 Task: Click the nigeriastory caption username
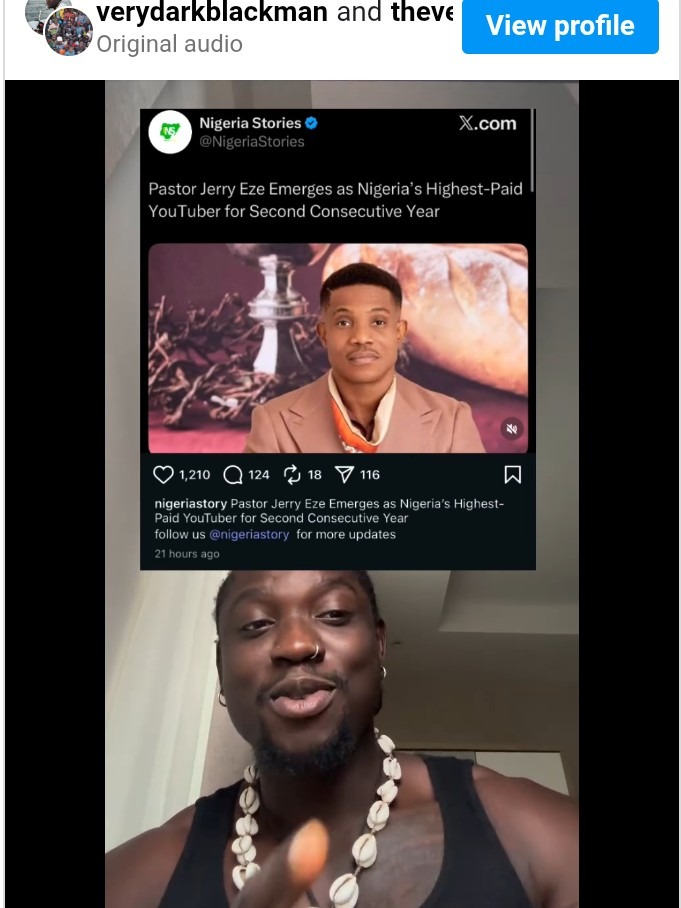click(190, 503)
